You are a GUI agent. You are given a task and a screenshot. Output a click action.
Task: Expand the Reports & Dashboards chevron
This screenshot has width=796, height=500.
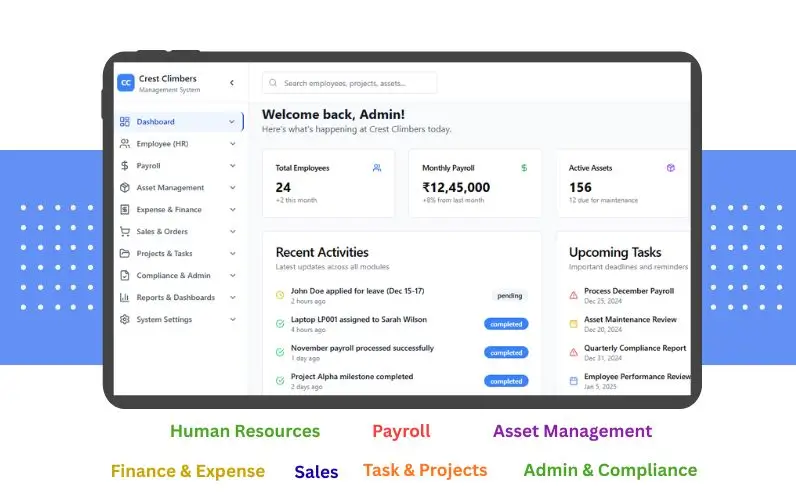click(x=233, y=297)
